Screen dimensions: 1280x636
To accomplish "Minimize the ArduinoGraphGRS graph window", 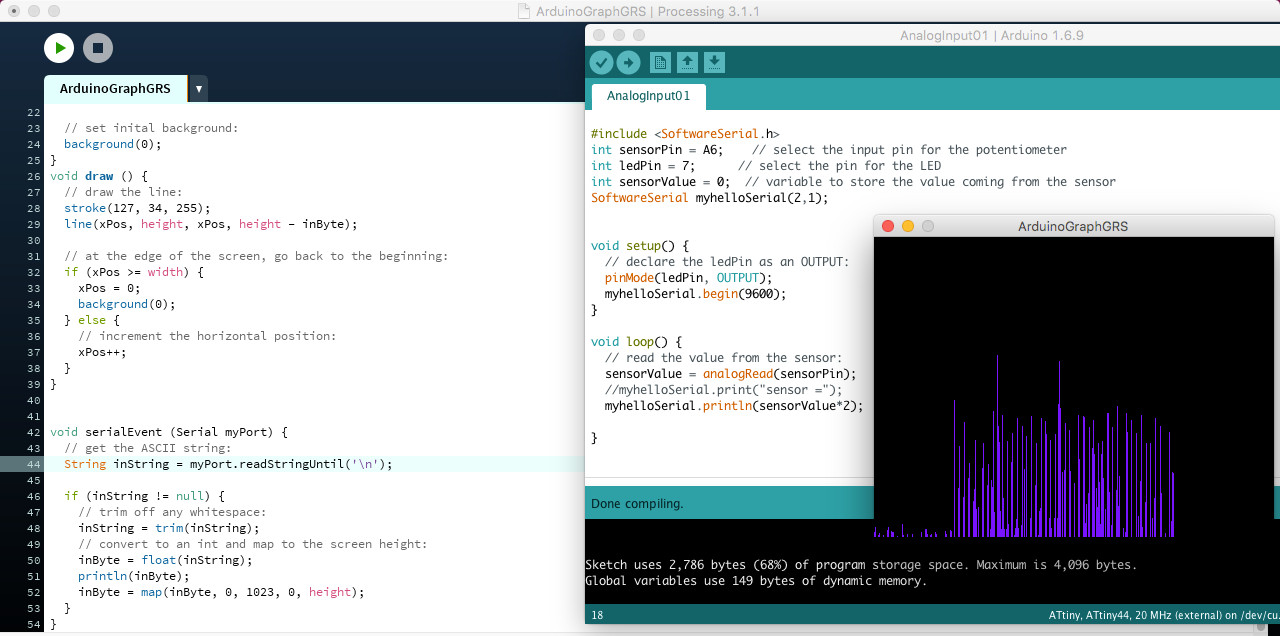I will pos(908,226).
